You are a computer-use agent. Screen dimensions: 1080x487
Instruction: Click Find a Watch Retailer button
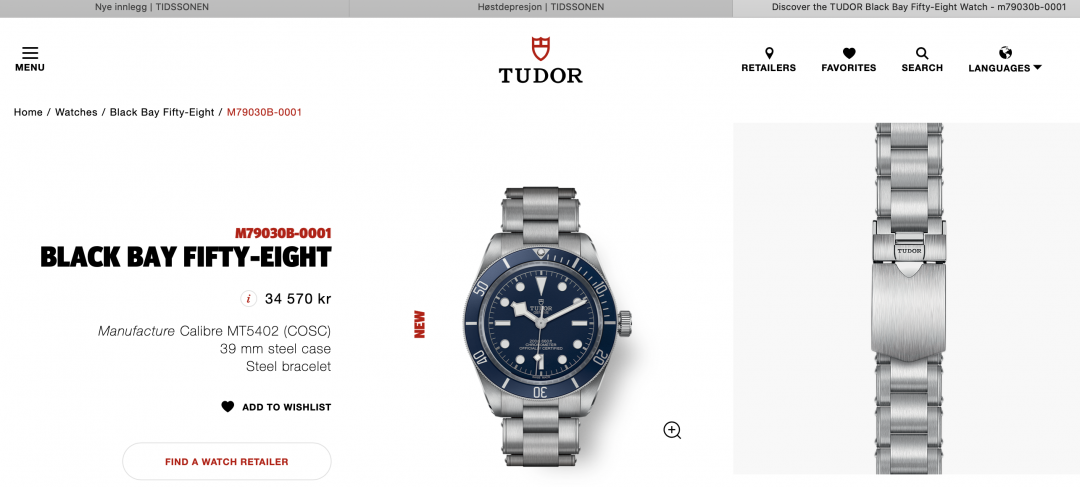click(227, 462)
